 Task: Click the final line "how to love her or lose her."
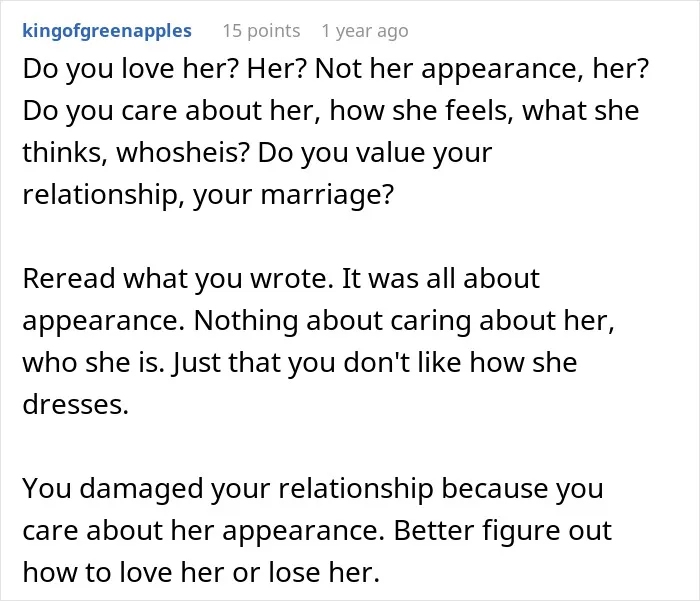201,572
